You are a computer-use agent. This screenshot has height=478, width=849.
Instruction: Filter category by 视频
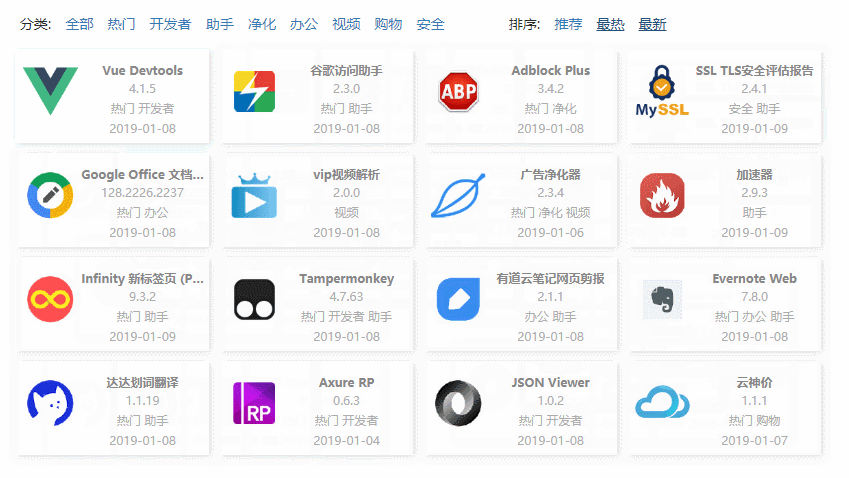click(346, 24)
